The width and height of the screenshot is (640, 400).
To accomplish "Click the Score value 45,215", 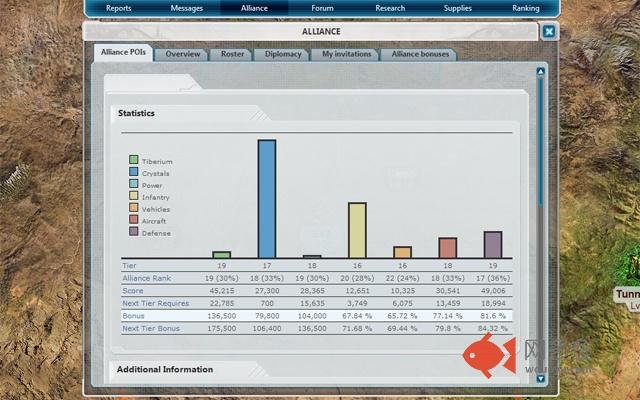I will (222, 291).
